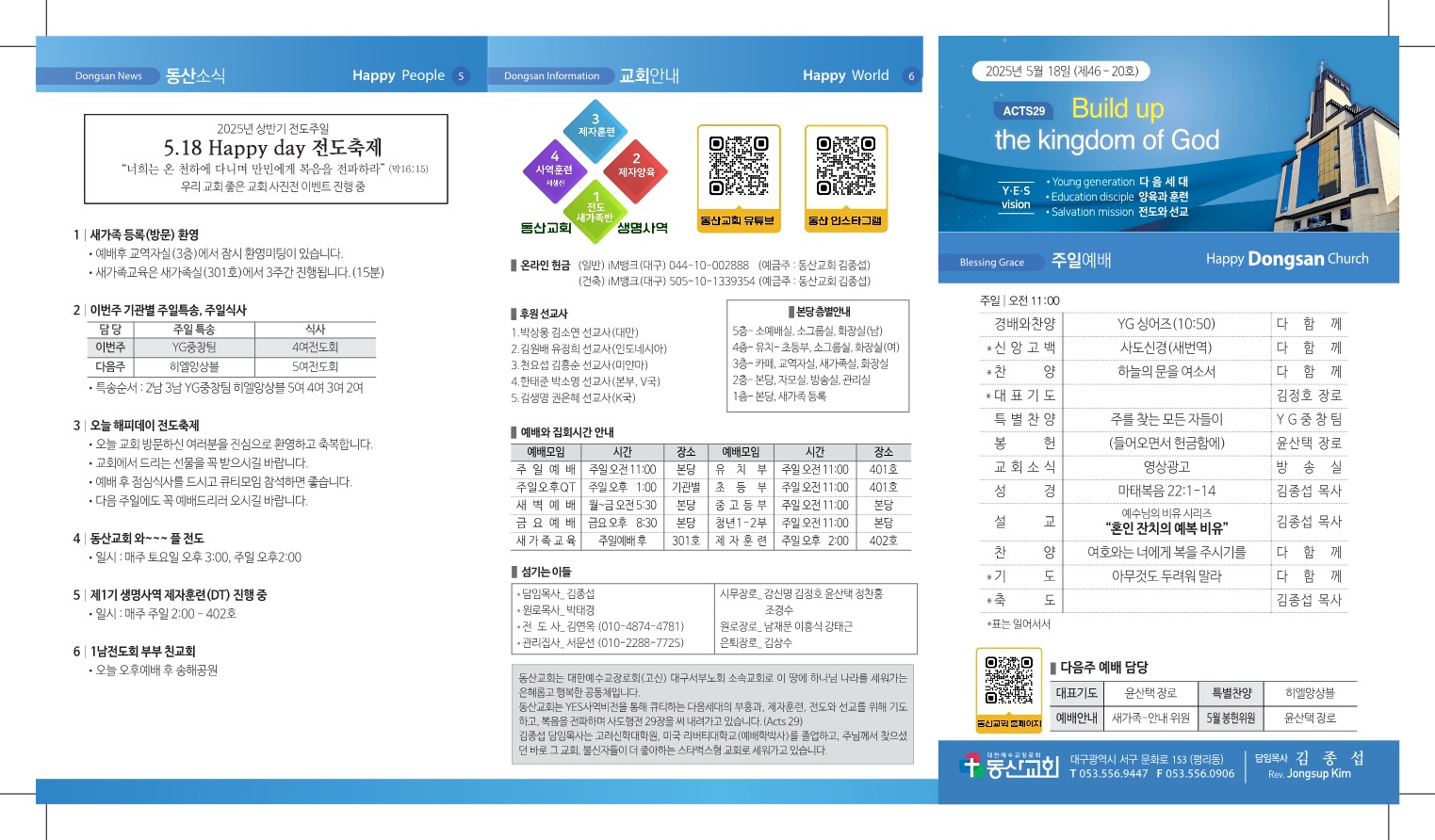
Task: Click the 5.18 Happy day 전도축제 title box
Action: pyautogui.click(x=266, y=158)
